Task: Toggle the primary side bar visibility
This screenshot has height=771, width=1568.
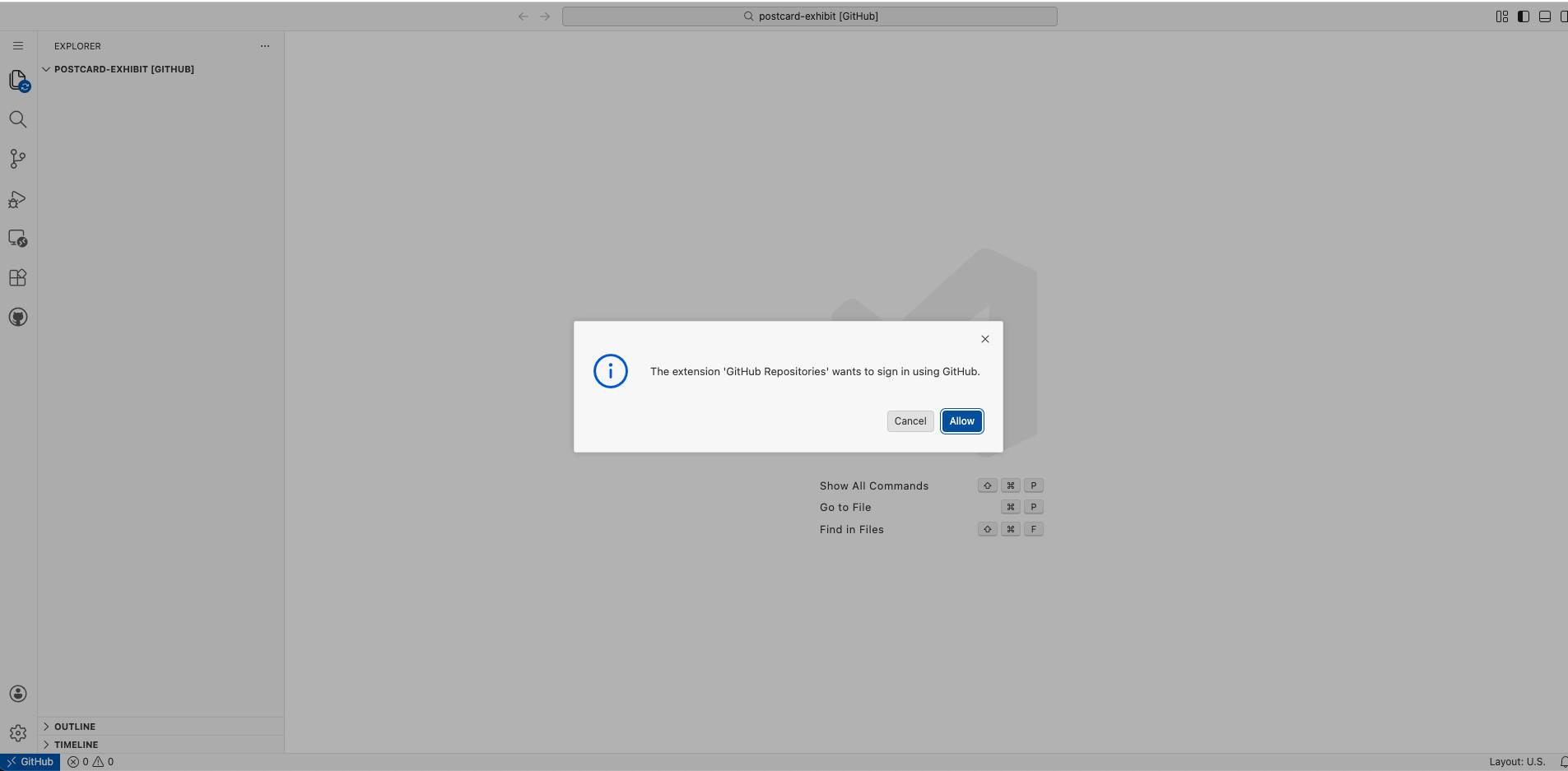Action: click(1524, 16)
